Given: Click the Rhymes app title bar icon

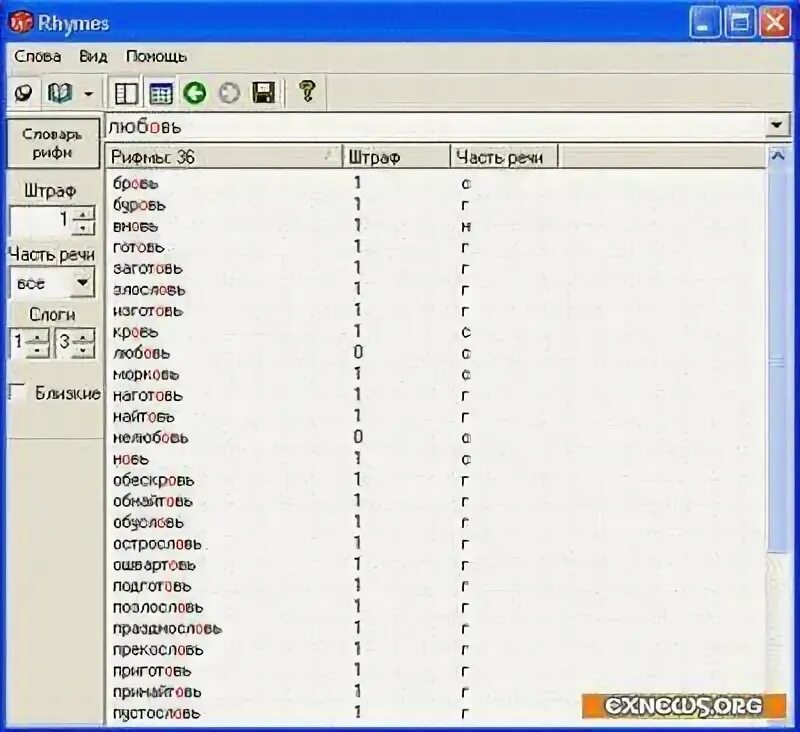Looking at the screenshot, I should tap(20, 22).
